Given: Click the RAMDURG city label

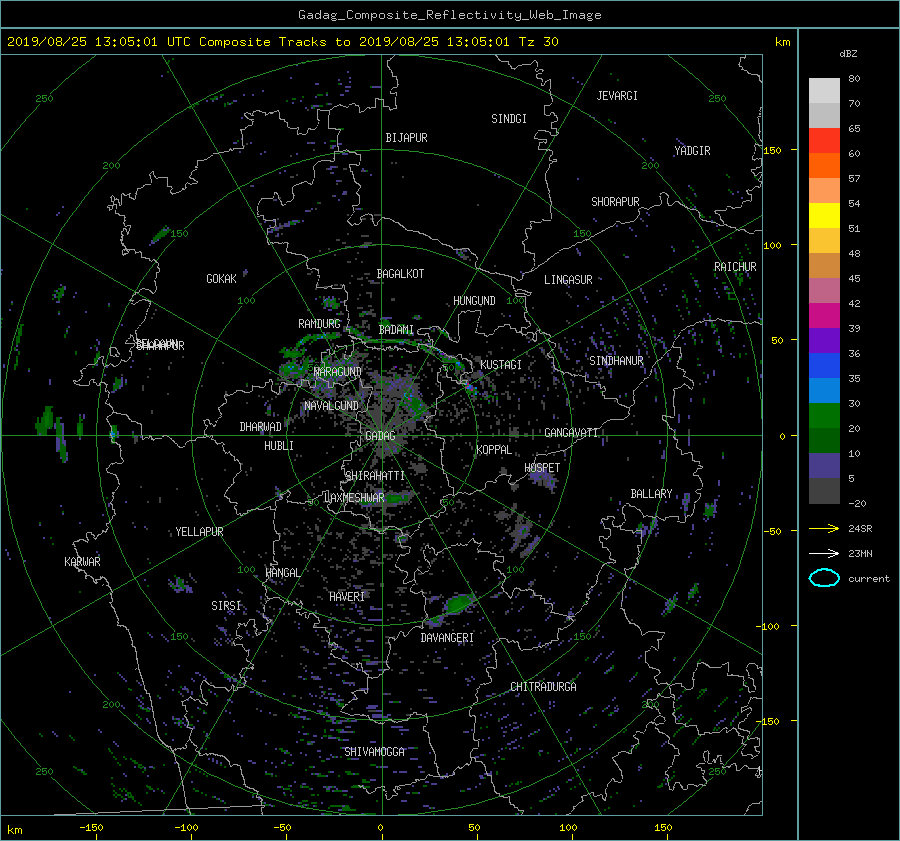Looking at the screenshot, I should click(x=319, y=324).
